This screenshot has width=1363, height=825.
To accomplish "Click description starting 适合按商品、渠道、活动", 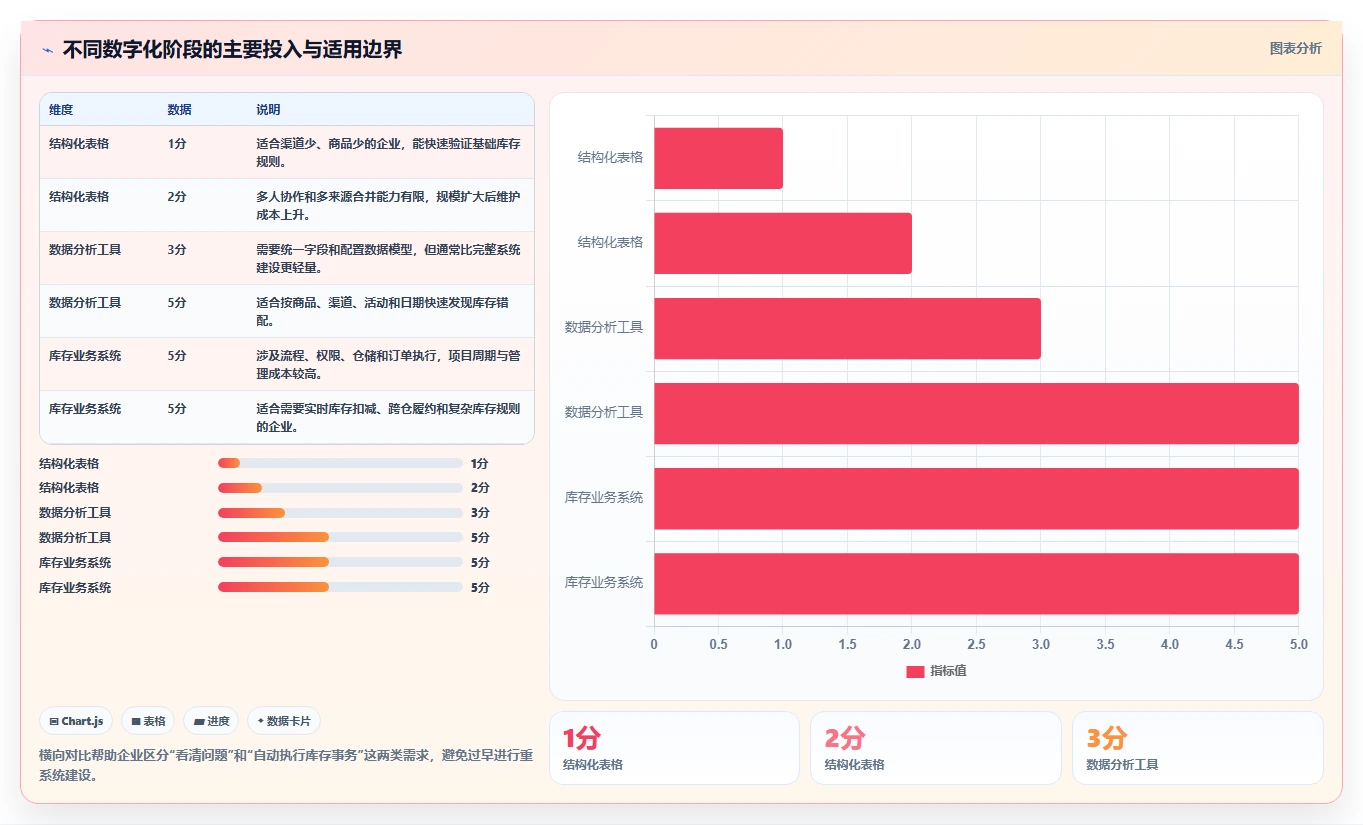I will tap(382, 311).
